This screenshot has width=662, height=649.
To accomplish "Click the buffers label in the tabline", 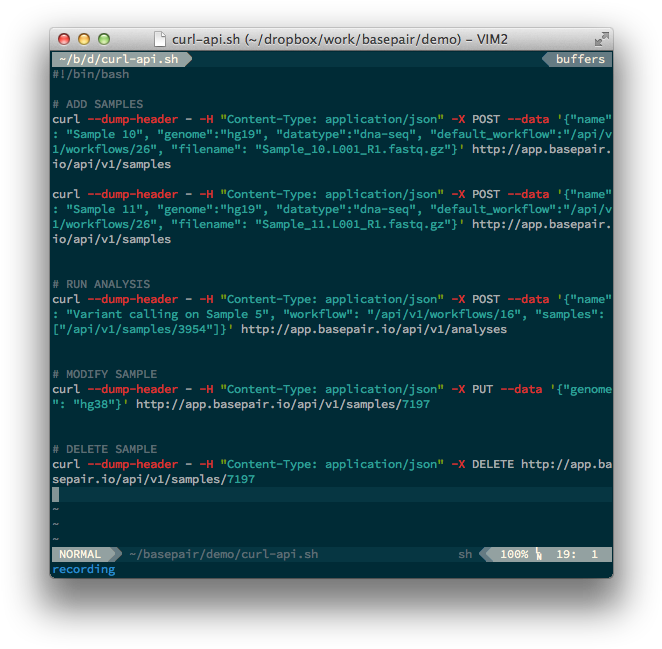I will click(580, 59).
